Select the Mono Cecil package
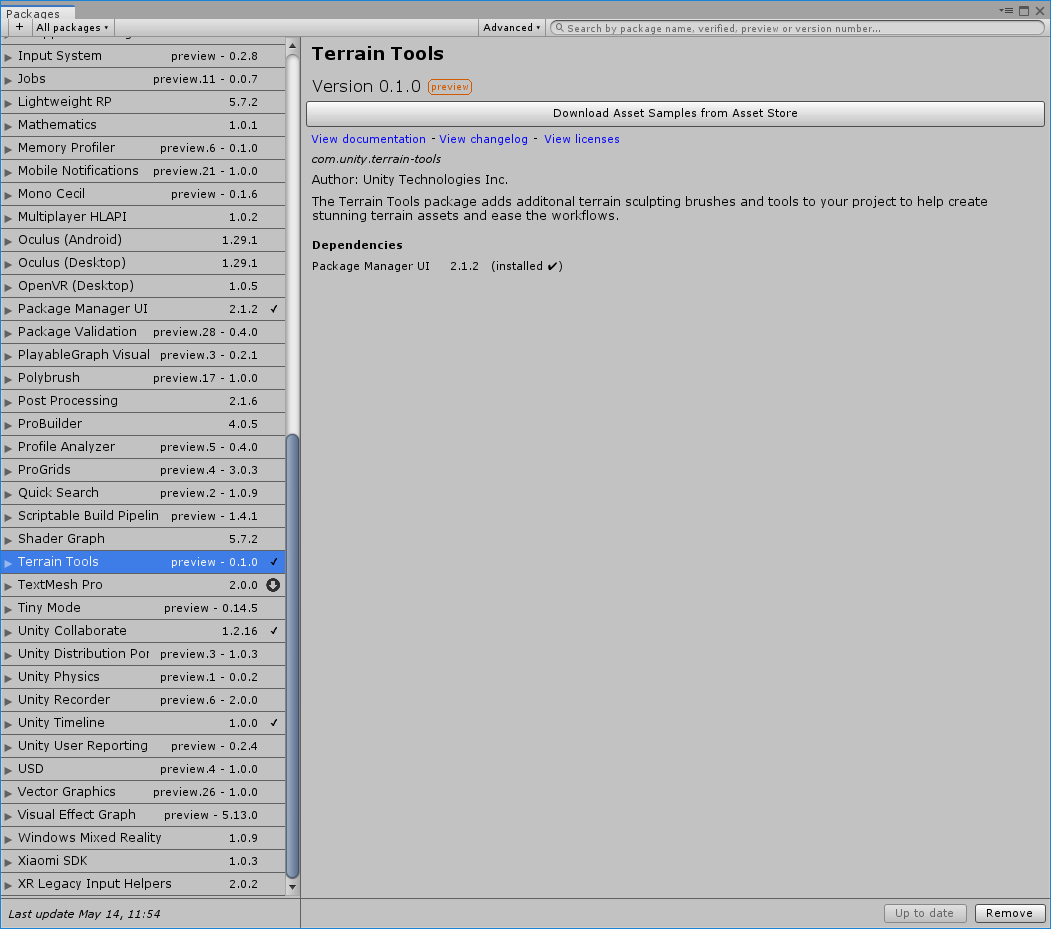1051x929 pixels. pos(143,194)
